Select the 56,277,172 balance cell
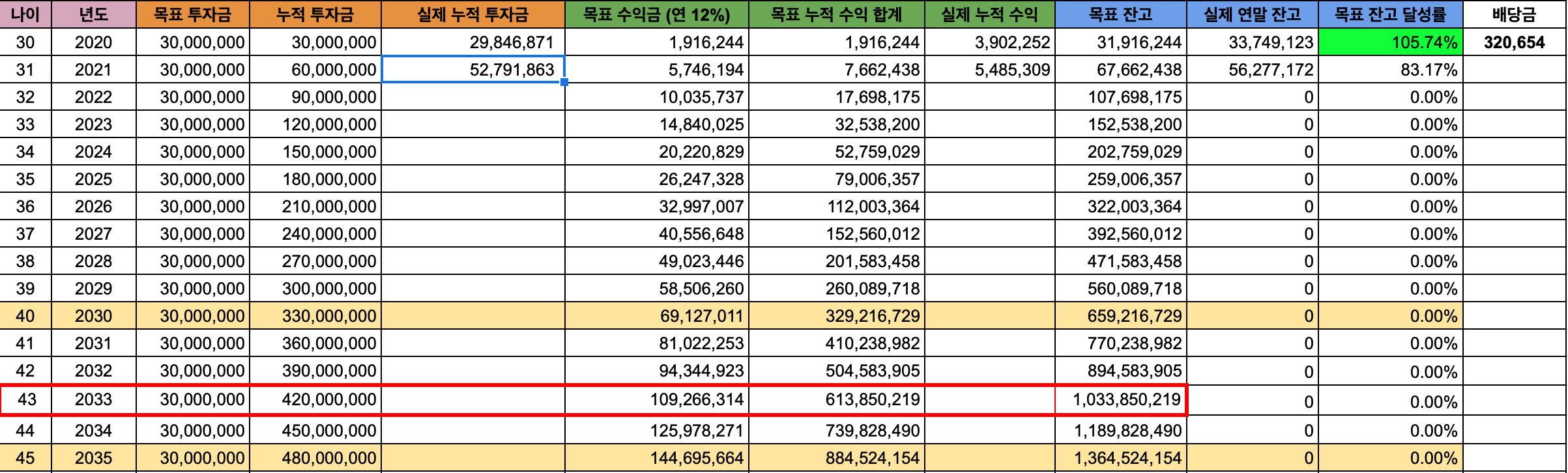Viewport: 1568px width, 473px height. (1253, 70)
